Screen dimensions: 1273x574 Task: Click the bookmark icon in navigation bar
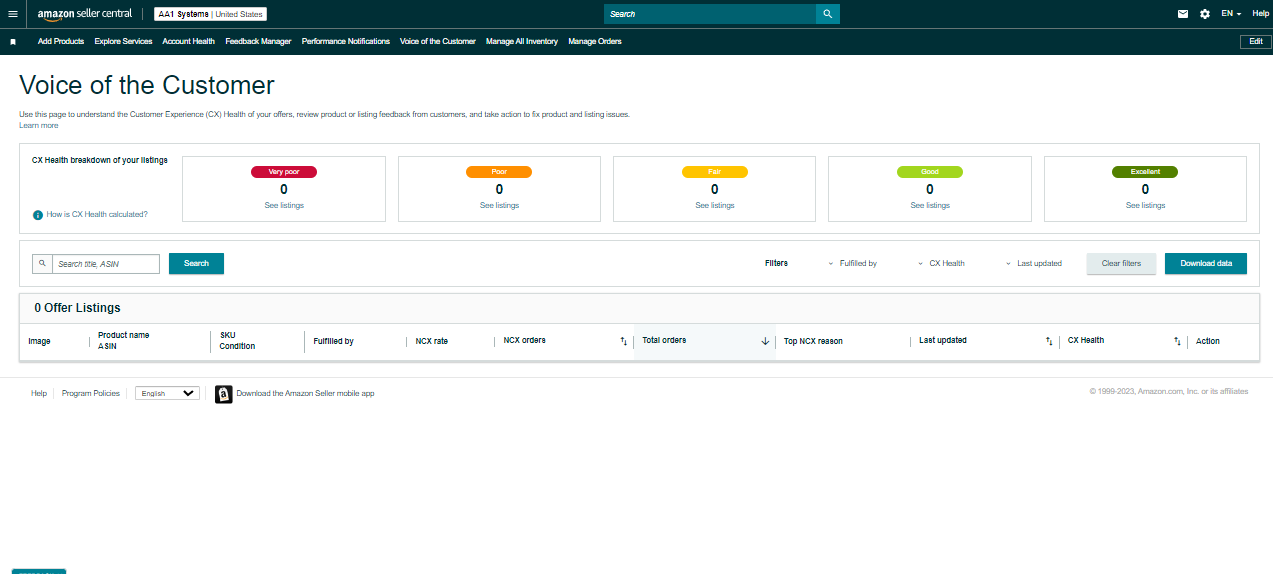click(x=13, y=42)
